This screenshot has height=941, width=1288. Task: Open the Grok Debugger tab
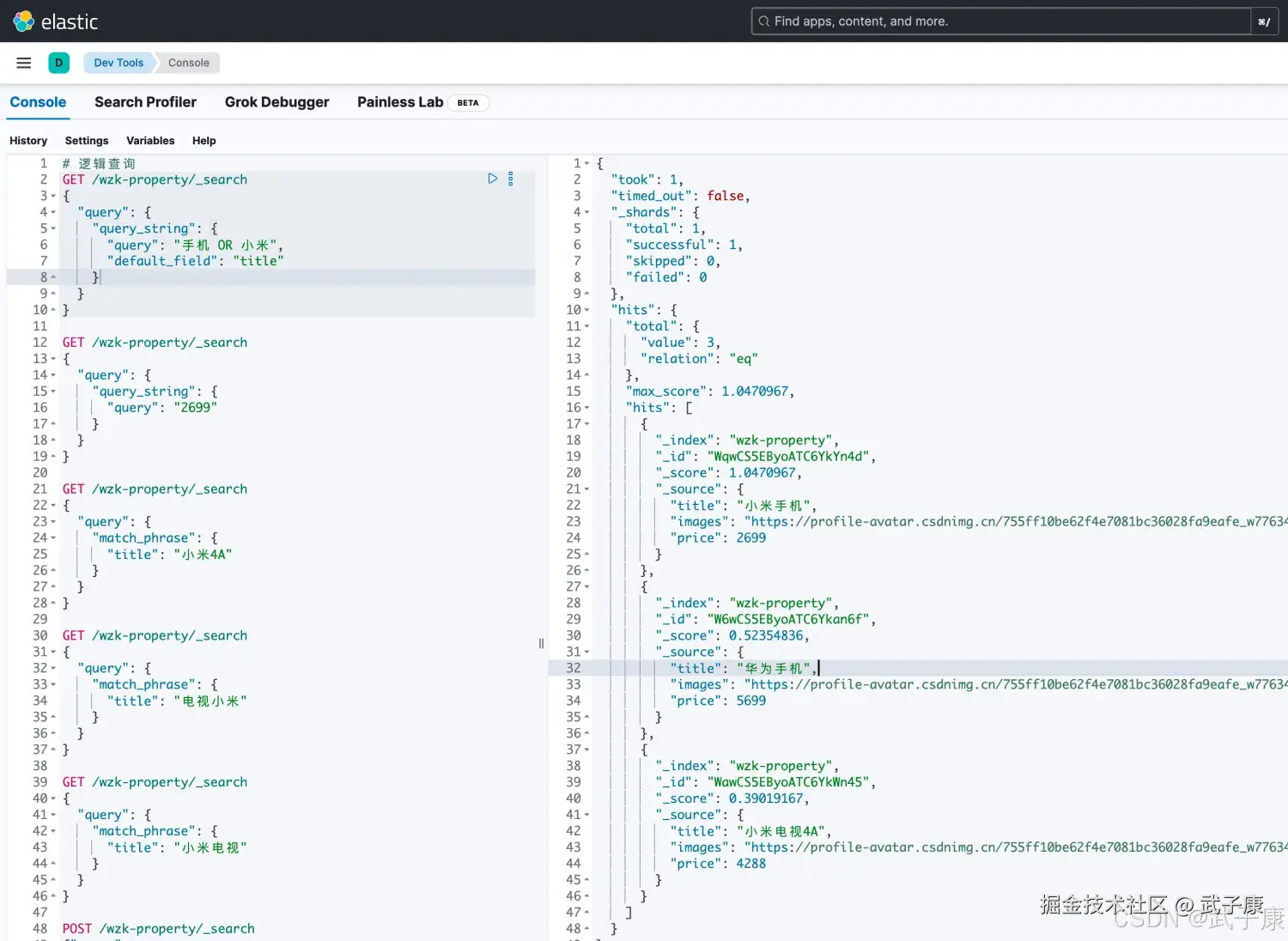pyautogui.click(x=276, y=102)
